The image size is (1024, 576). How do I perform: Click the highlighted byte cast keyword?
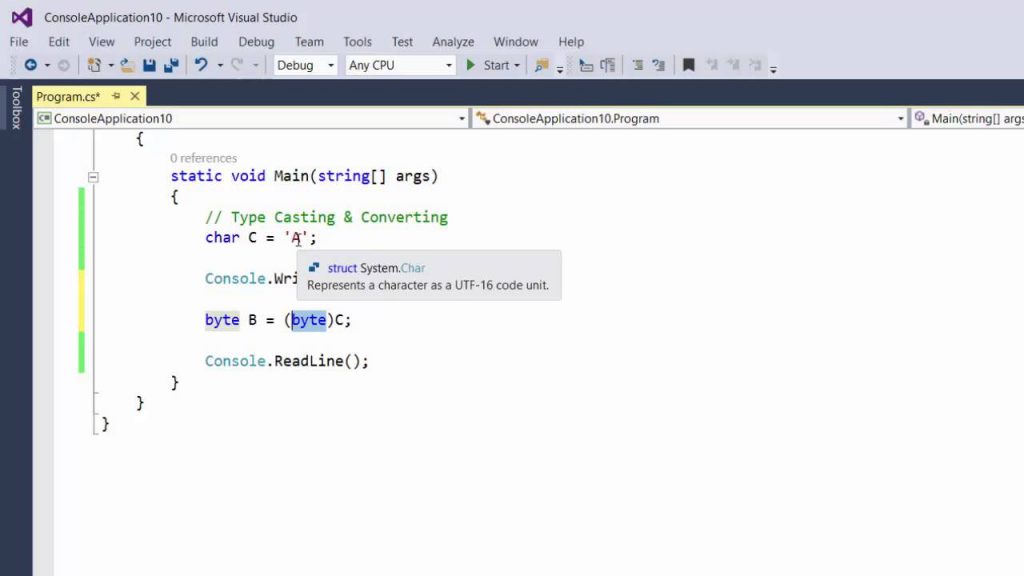click(x=308, y=320)
